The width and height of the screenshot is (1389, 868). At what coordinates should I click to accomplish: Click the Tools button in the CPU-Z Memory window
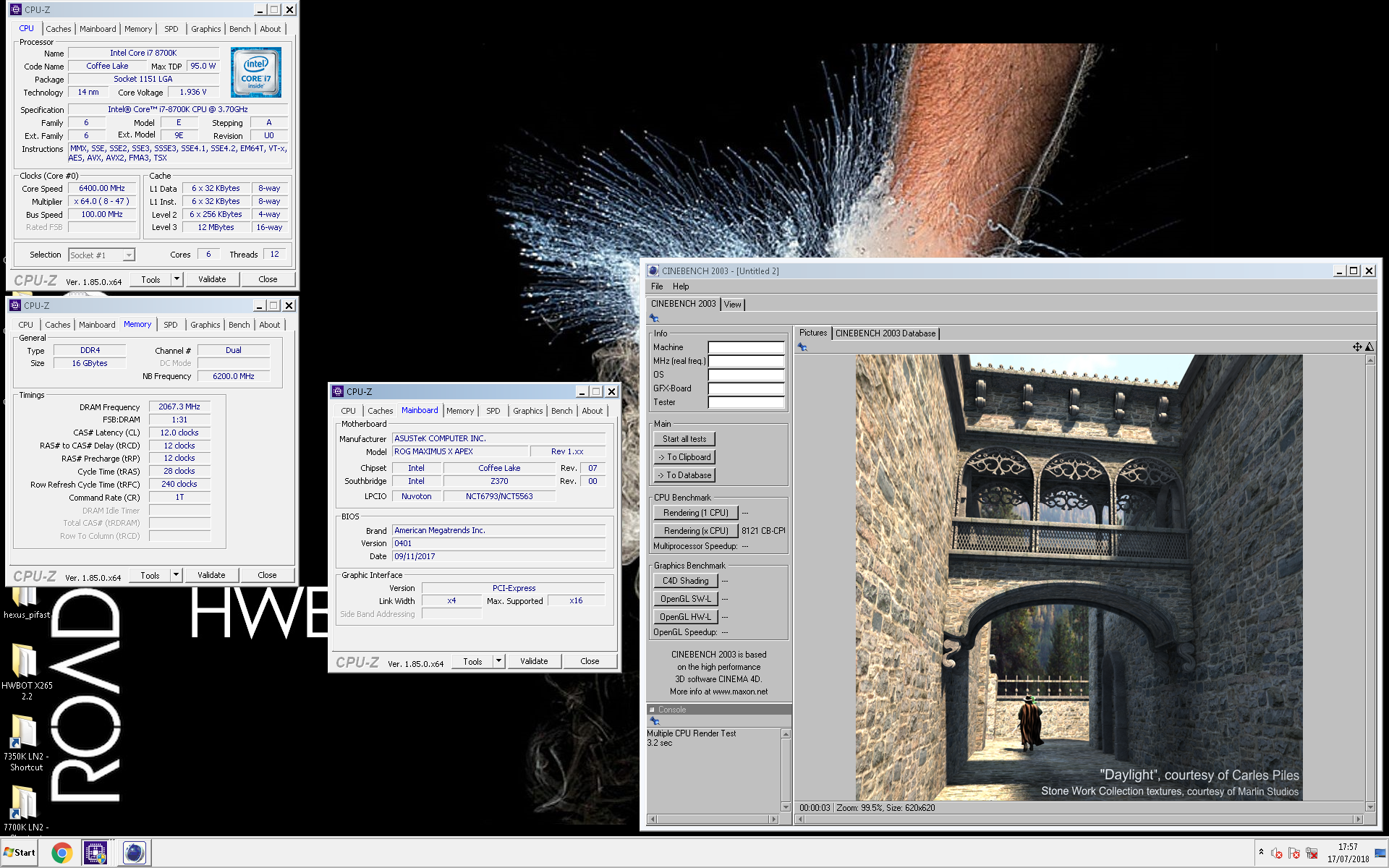coord(150,575)
